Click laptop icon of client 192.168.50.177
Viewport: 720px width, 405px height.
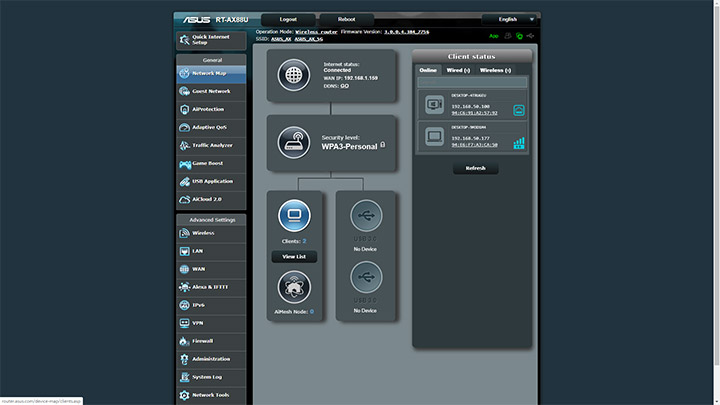pyautogui.click(x=434, y=136)
